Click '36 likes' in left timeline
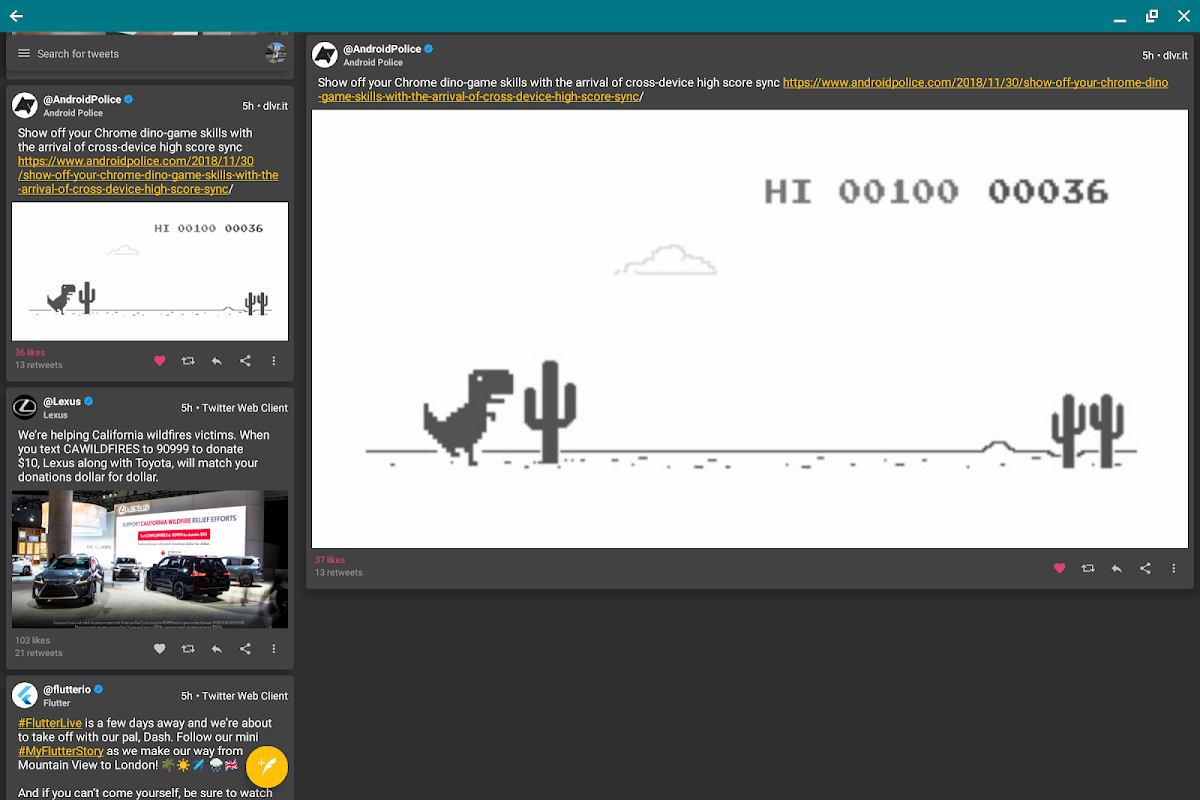1200x800 pixels. (30, 352)
